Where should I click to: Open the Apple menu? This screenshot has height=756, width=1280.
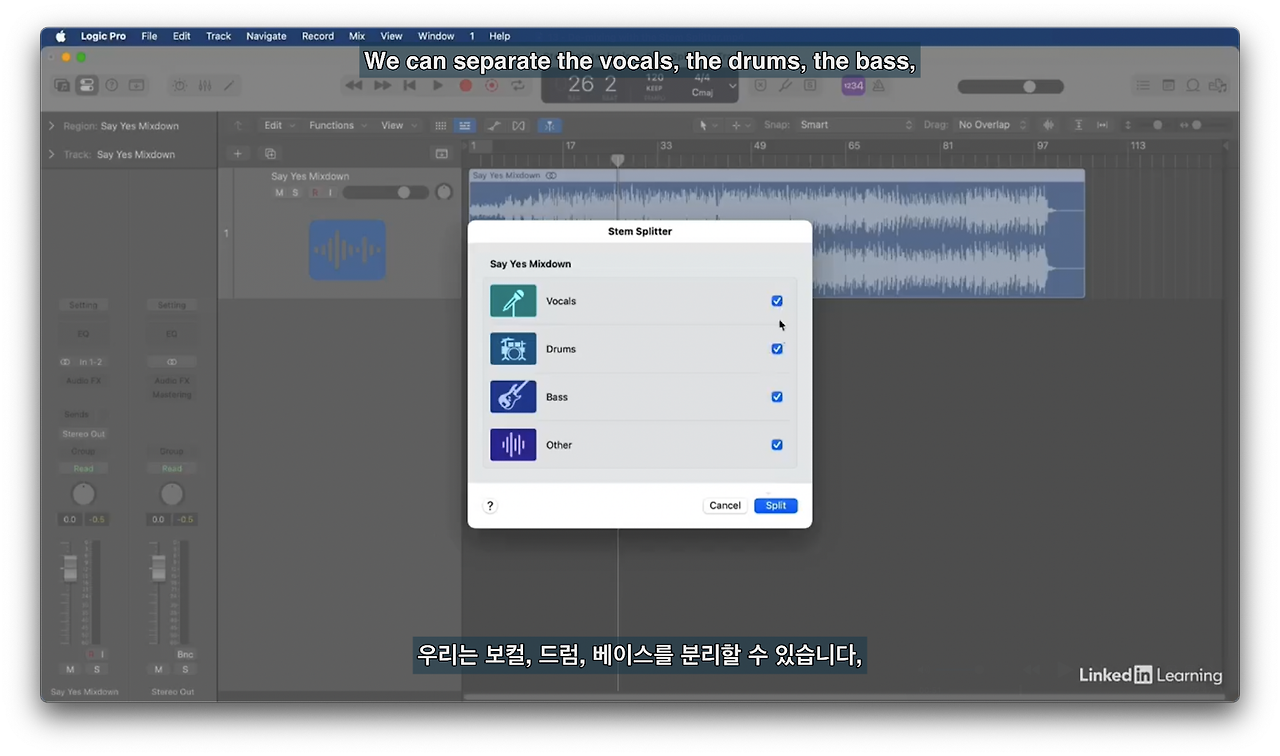point(60,36)
